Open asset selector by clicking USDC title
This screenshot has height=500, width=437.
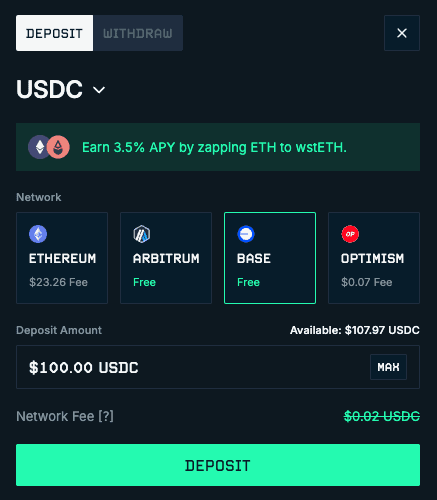click(49, 89)
